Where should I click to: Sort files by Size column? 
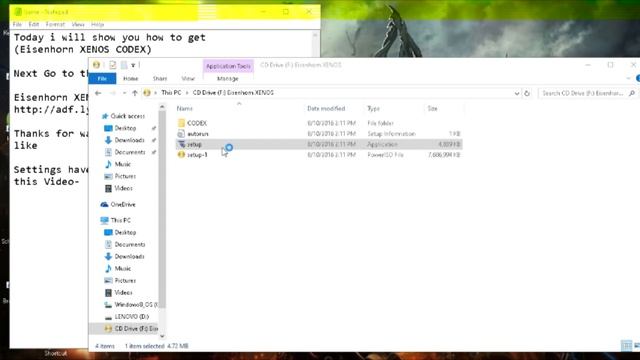[x=432, y=109]
